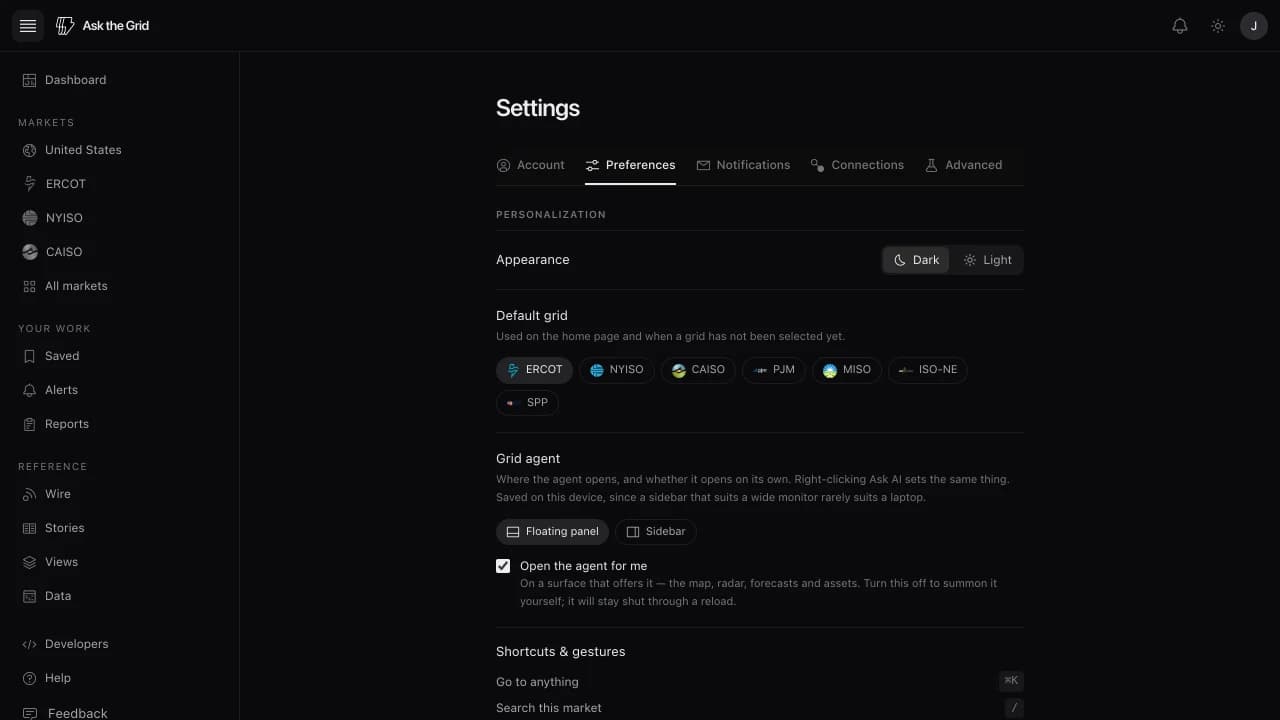
Task: Click the sun theme icon in header
Action: coord(1218,26)
